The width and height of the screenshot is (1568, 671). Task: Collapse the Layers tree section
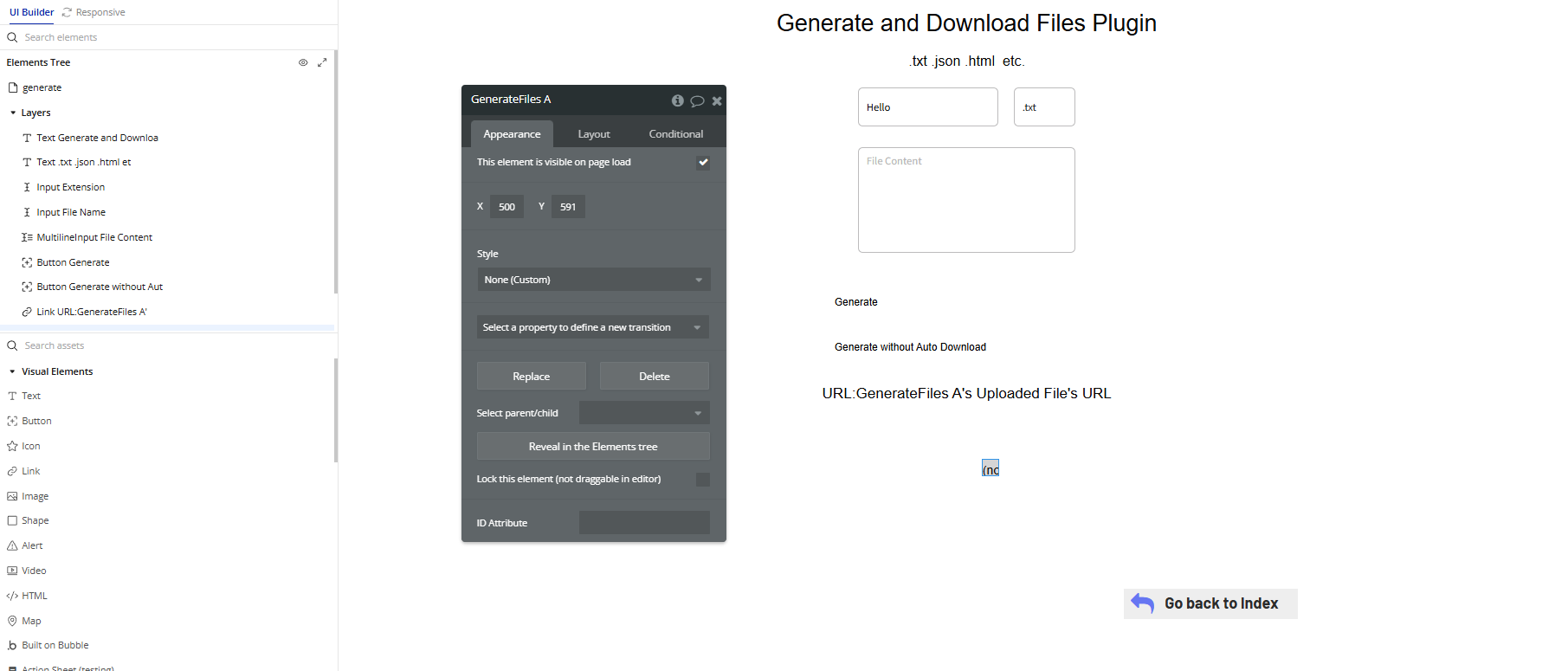(x=13, y=113)
